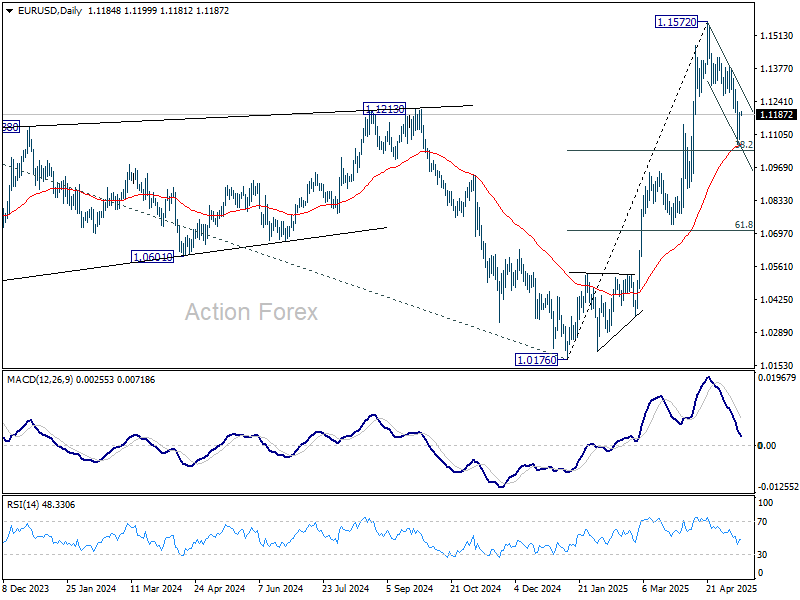Click the MACD(12,26,9) indicator label
800x600 pixels.
[x=40, y=380]
